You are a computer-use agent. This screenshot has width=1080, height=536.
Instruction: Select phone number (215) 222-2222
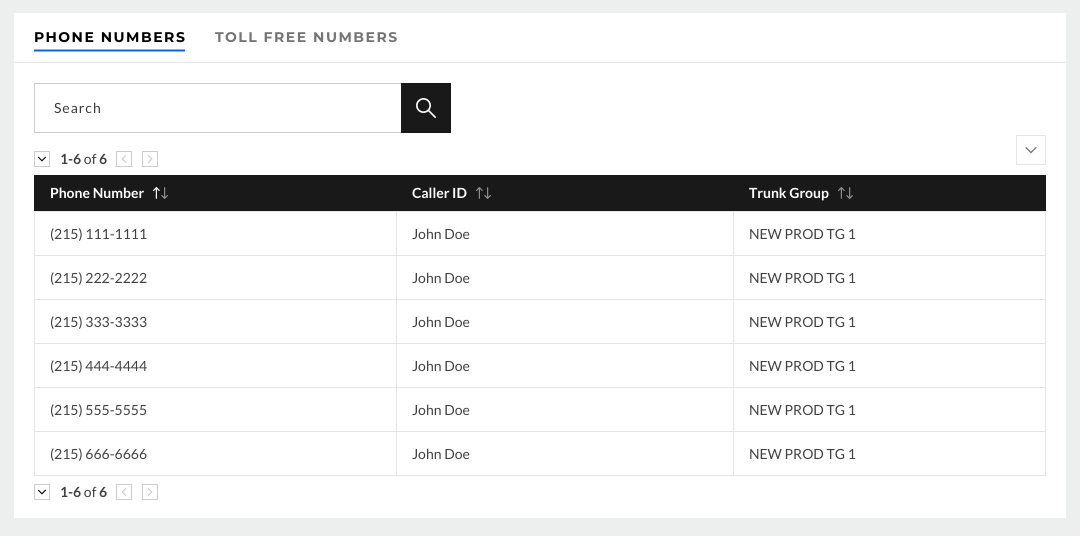[98, 278]
